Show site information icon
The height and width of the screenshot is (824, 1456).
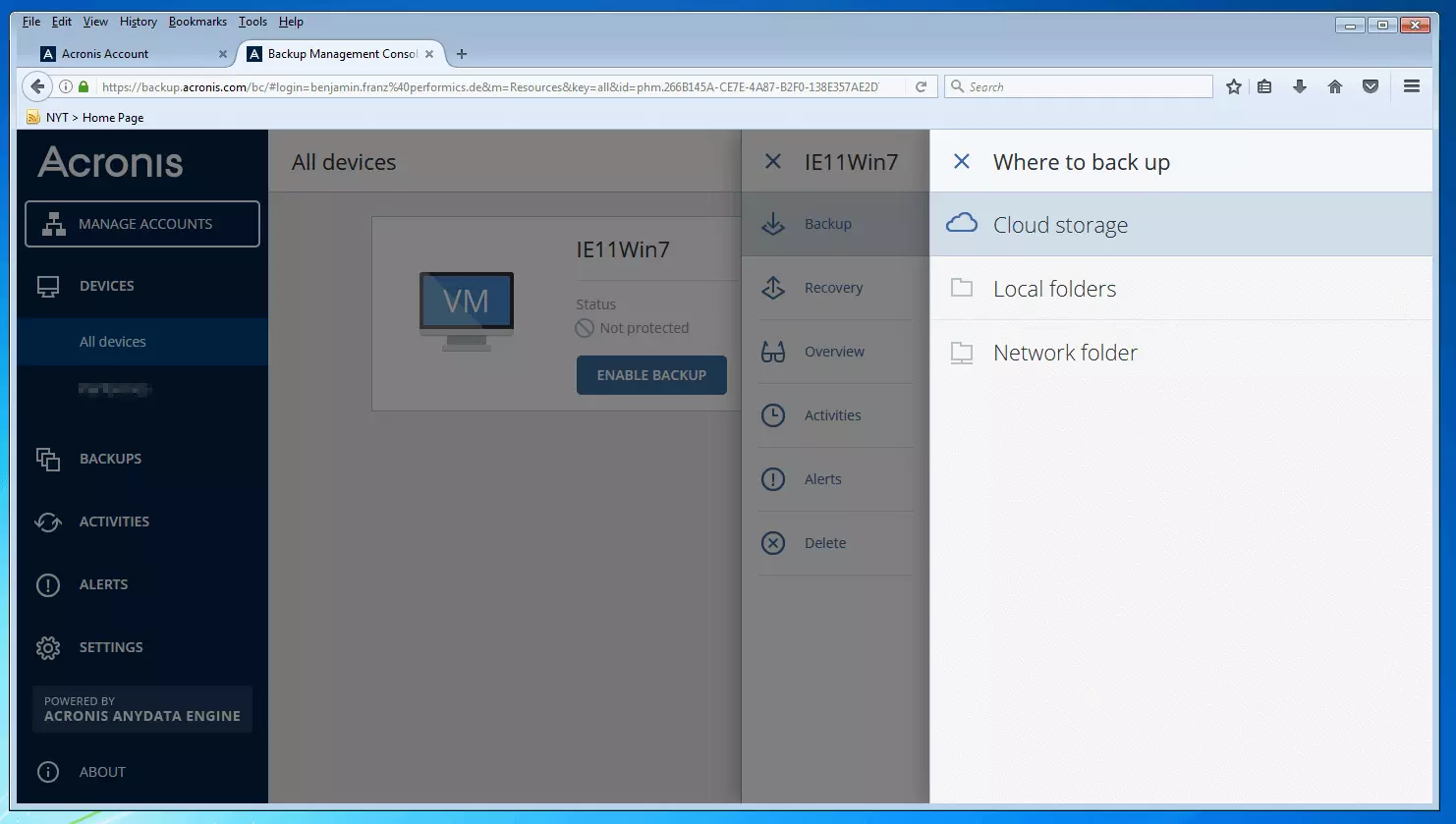(x=66, y=86)
